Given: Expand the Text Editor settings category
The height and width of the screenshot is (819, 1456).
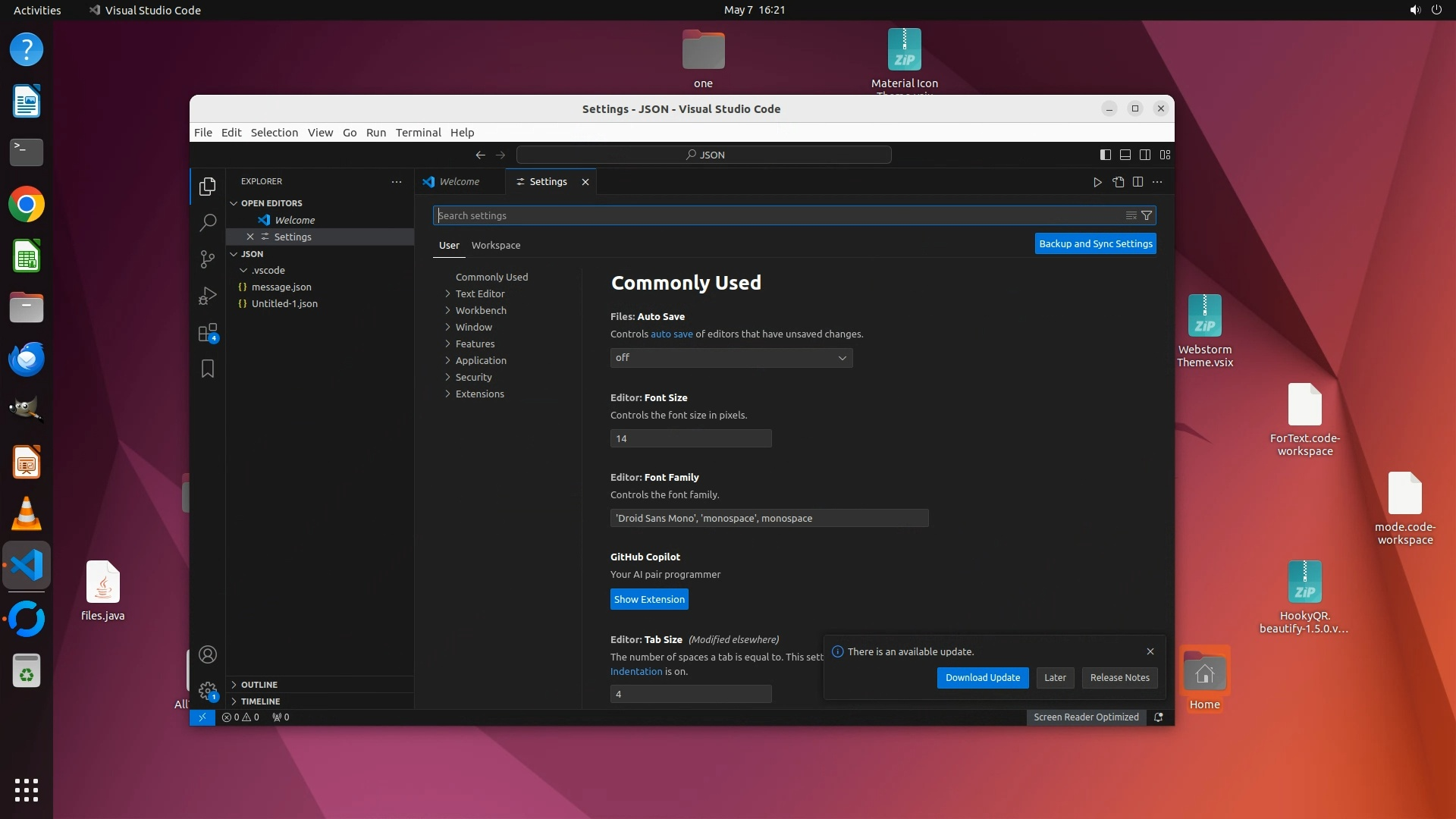Looking at the screenshot, I should [x=479, y=294].
